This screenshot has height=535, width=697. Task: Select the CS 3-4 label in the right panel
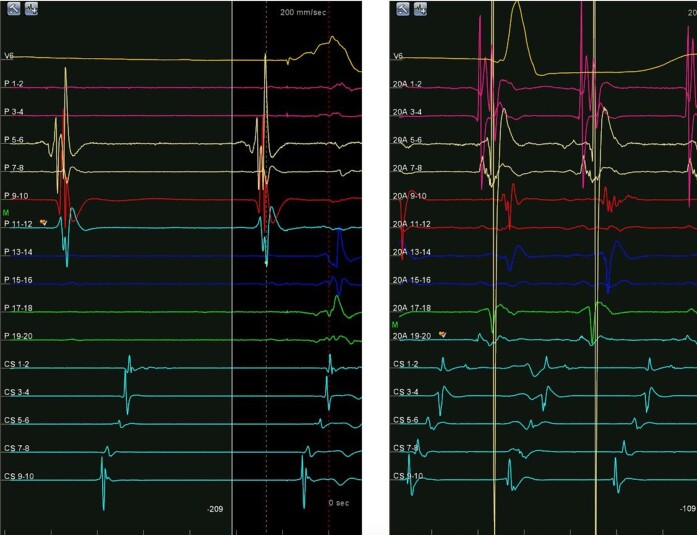tap(405, 392)
